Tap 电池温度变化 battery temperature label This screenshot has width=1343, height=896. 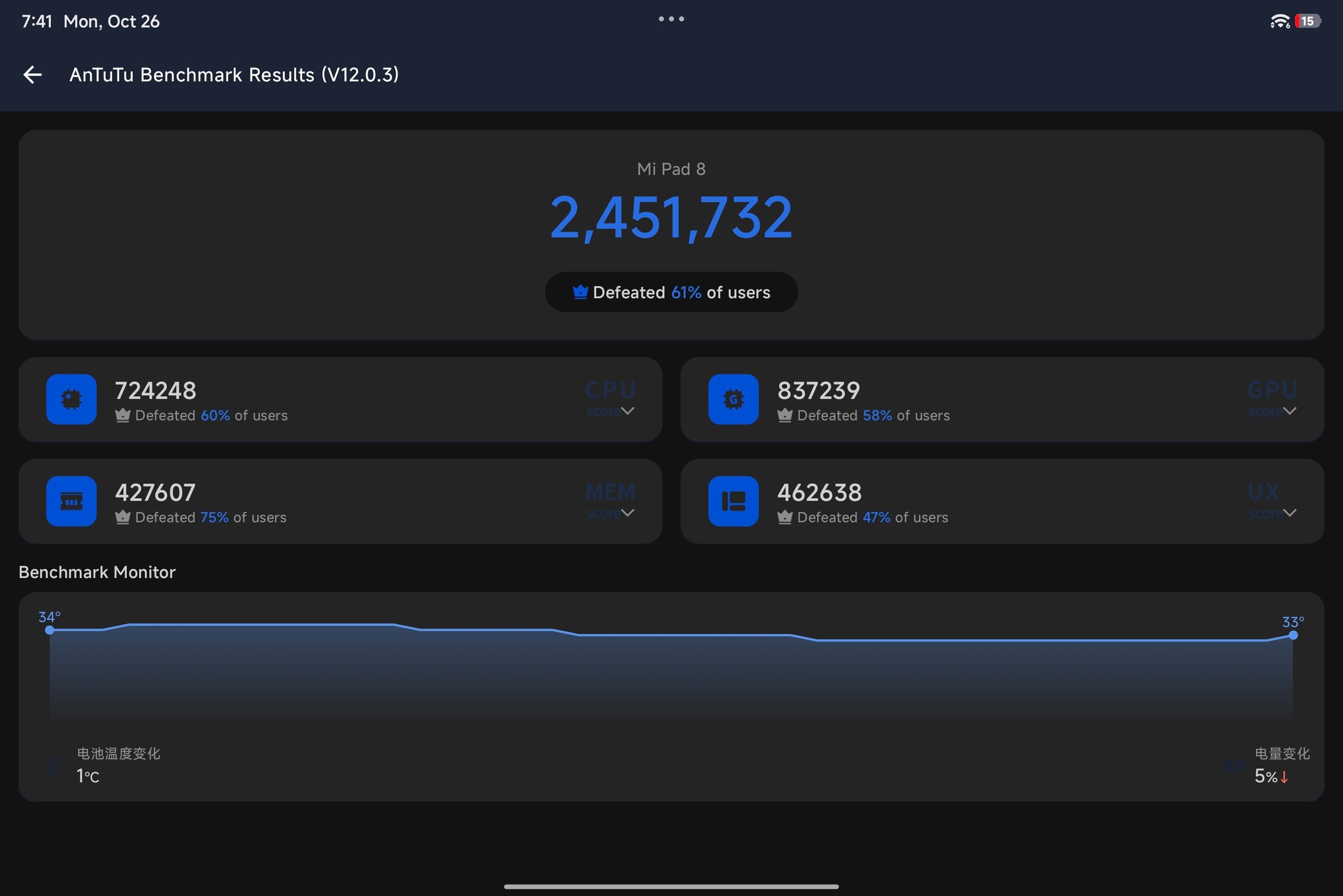click(x=119, y=754)
